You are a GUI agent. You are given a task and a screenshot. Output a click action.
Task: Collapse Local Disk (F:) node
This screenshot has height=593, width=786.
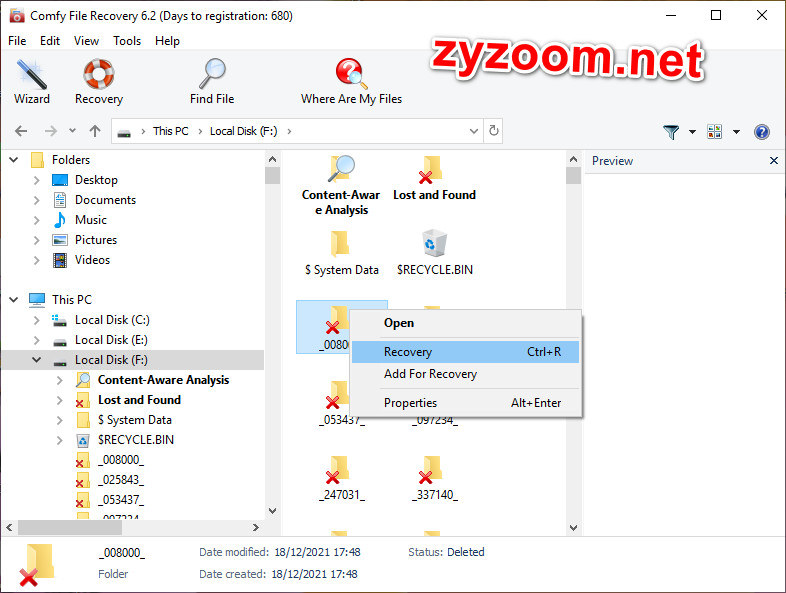pyautogui.click(x=36, y=360)
